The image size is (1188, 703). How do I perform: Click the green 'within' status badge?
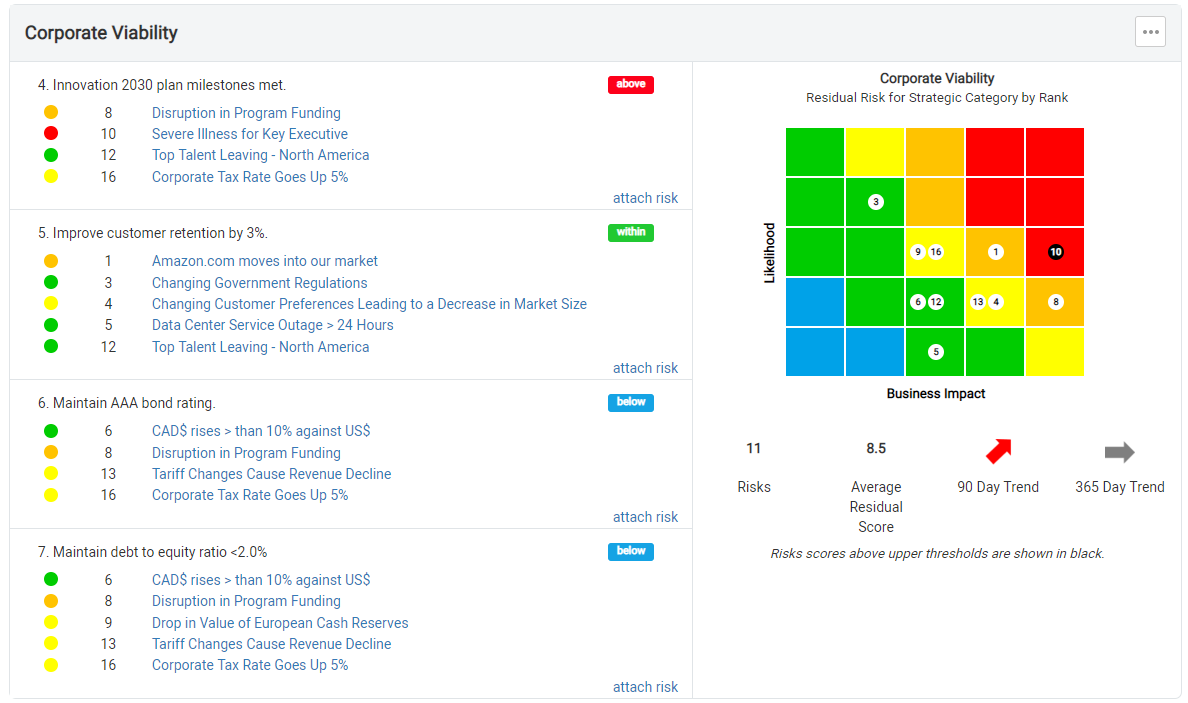[630, 232]
